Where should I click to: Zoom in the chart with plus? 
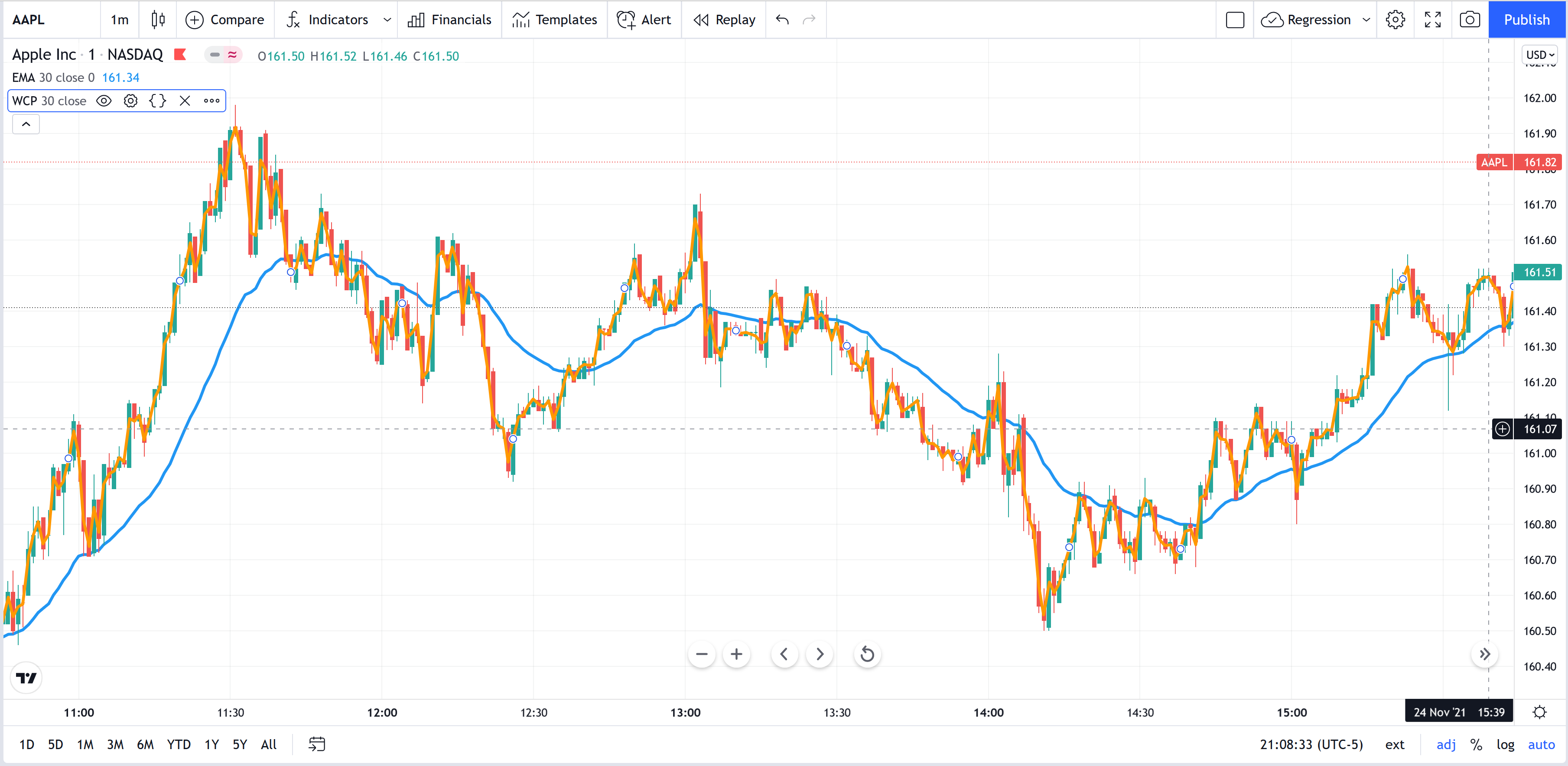tap(736, 655)
